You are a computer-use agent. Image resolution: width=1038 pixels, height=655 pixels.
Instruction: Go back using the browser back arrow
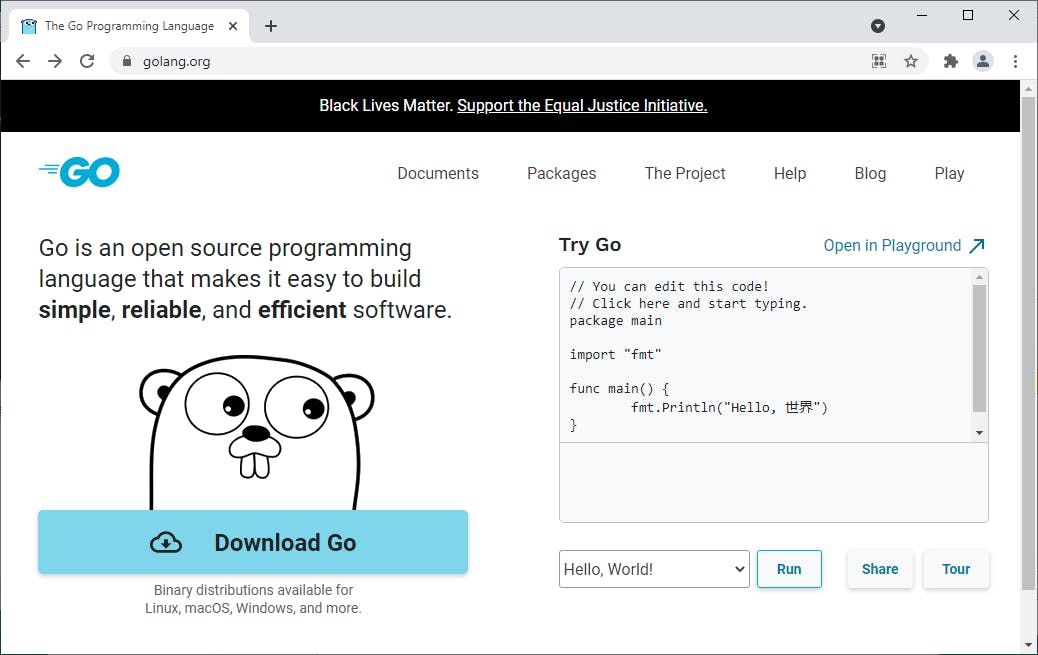tap(23, 62)
